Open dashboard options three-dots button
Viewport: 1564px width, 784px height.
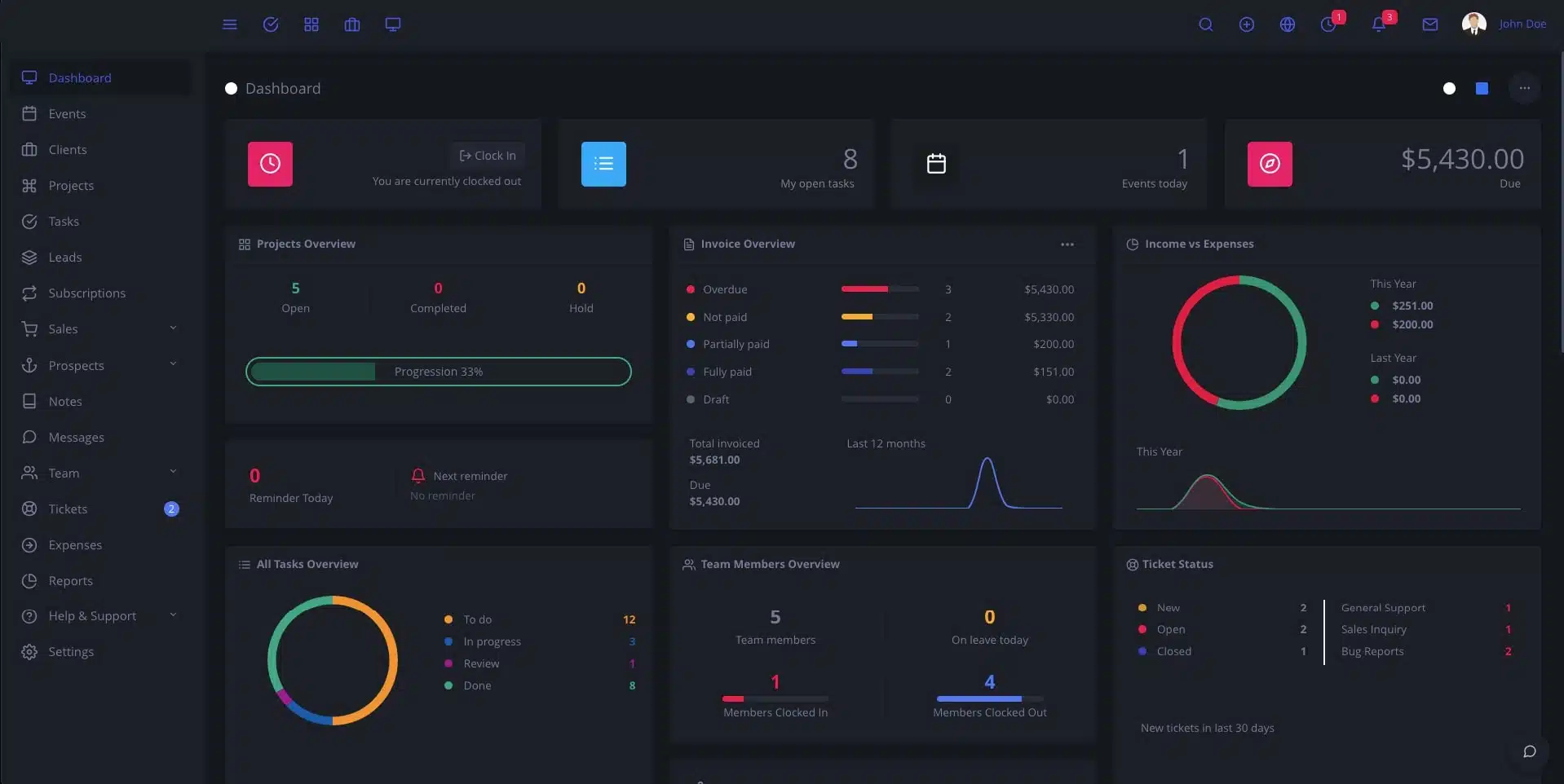tap(1524, 88)
